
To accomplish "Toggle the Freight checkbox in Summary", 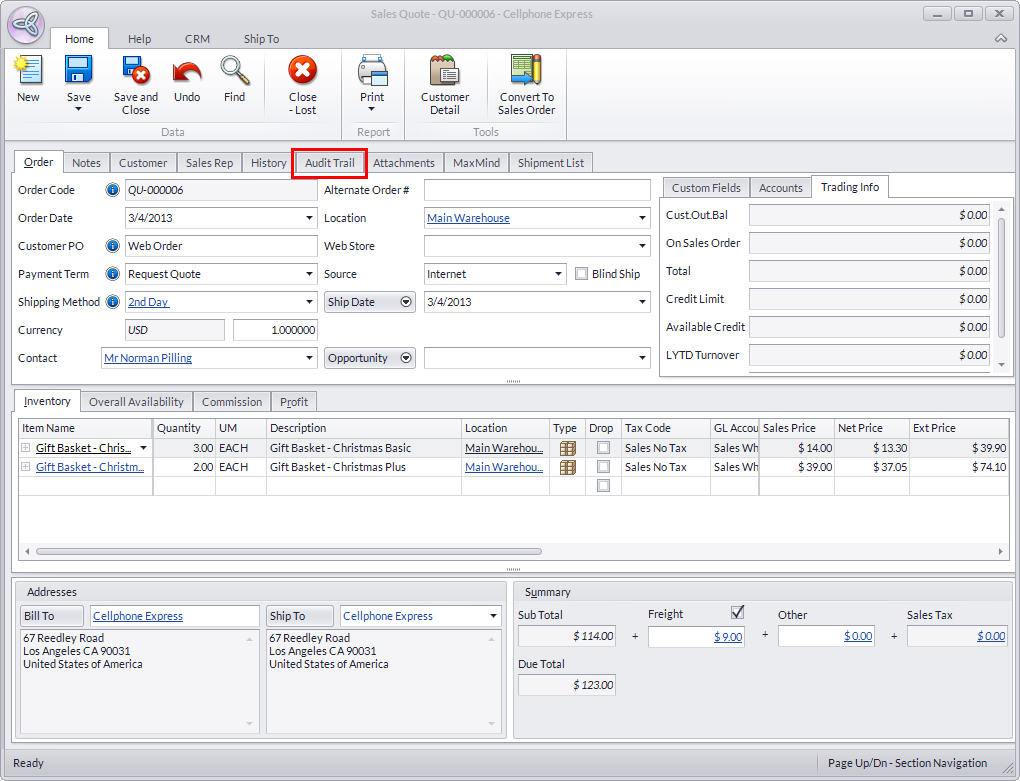I will [738, 612].
